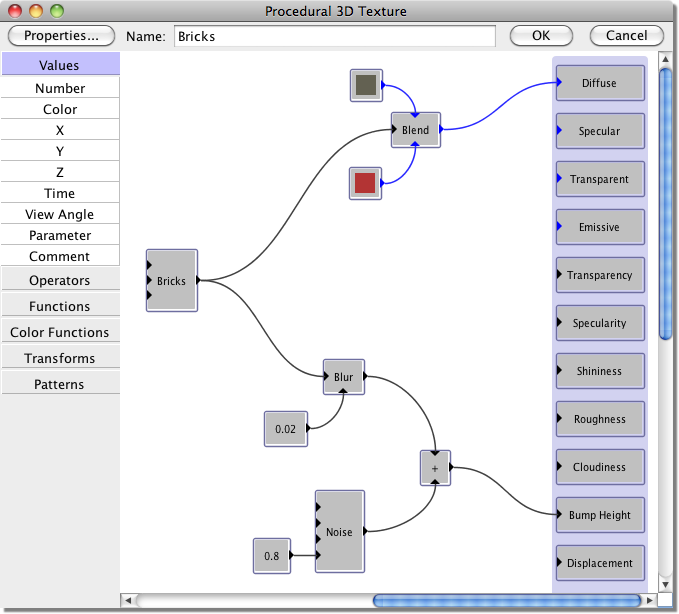Click the red swatch node's output arrow
Screen dimensions: 679x614
tap(382, 183)
